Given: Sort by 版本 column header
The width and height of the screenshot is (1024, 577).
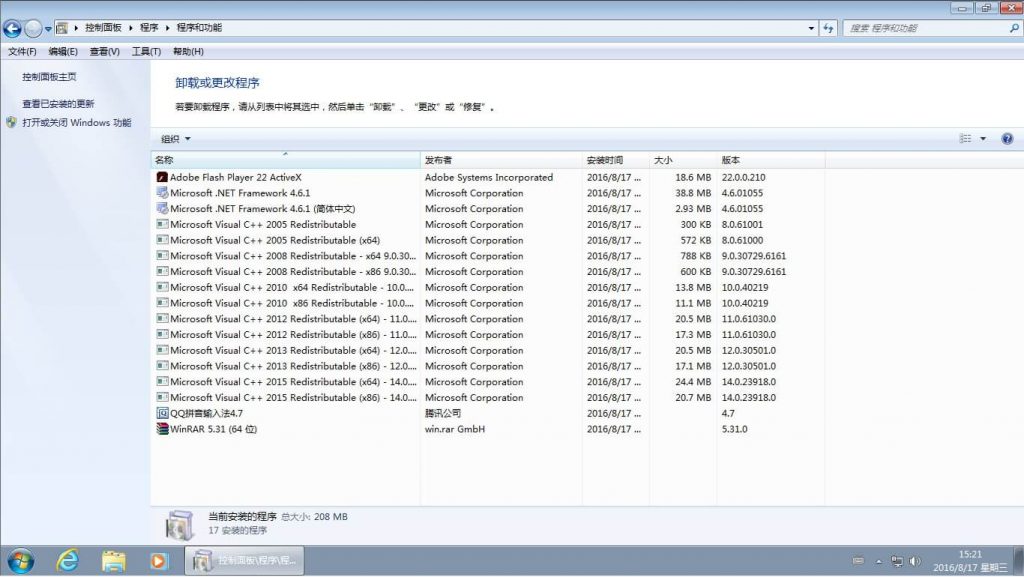Looking at the screenshot, I should click(771, 160).
